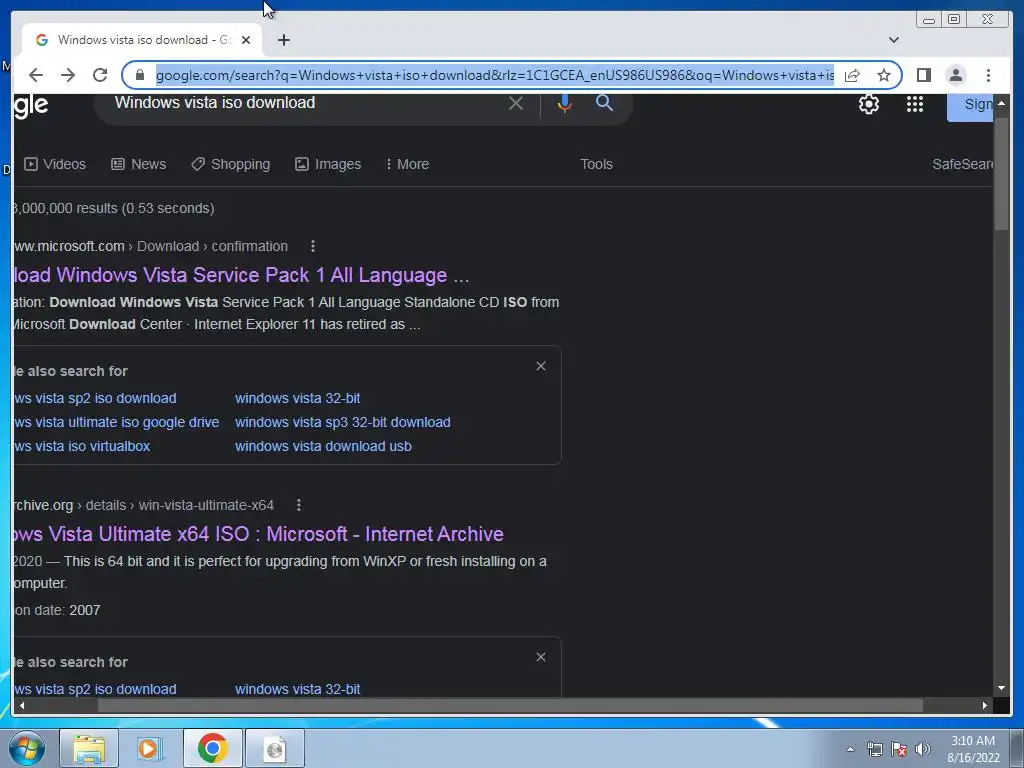
Task: Click 'windows vista sp3 32-bit download' in first suggestions box
Action: pyautogui.click(x=342, y=423)
